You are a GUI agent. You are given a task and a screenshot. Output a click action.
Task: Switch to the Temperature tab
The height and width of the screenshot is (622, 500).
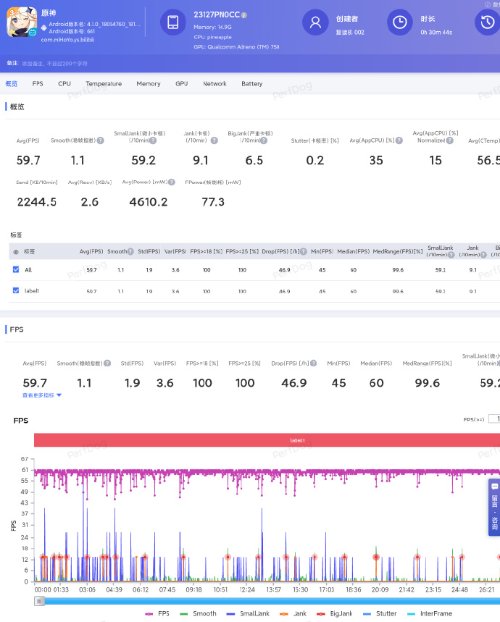(104, 84)
